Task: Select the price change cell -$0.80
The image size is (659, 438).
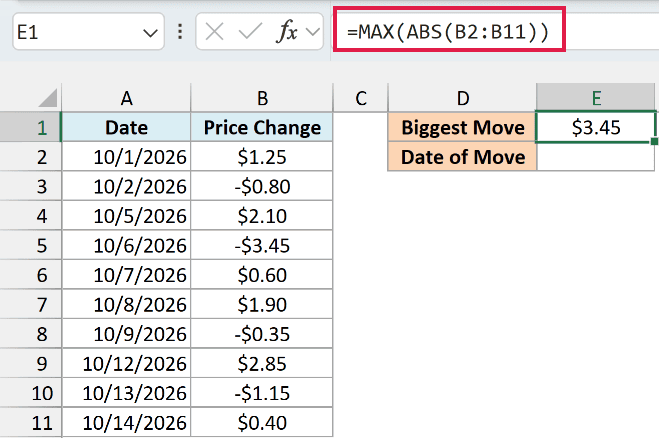Action: tap(262, 186)
